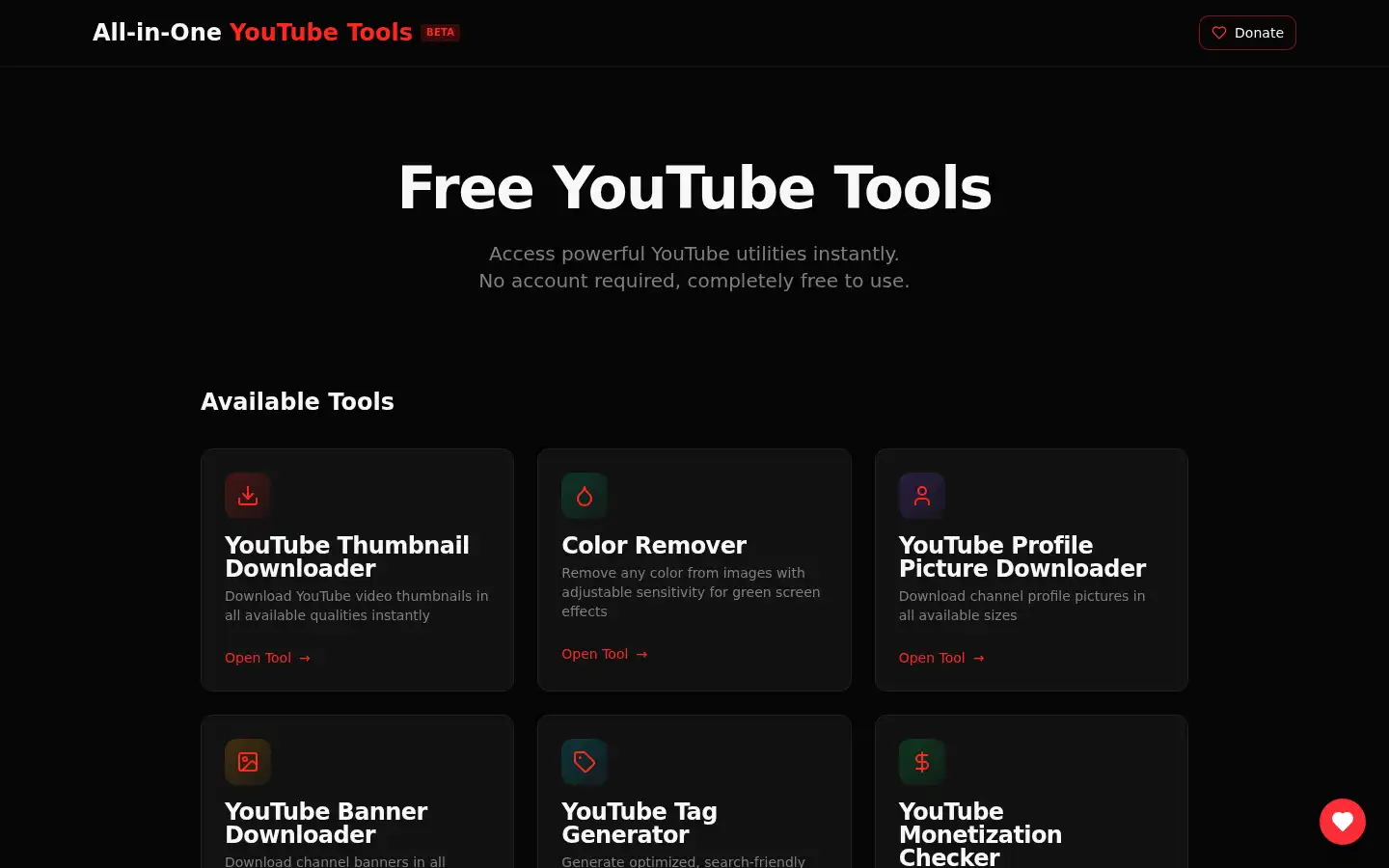The height and width of the screenshot is (868, 1389).
Task: Click 'Download channel profile pictures' description
Action: coord(1022,606)
